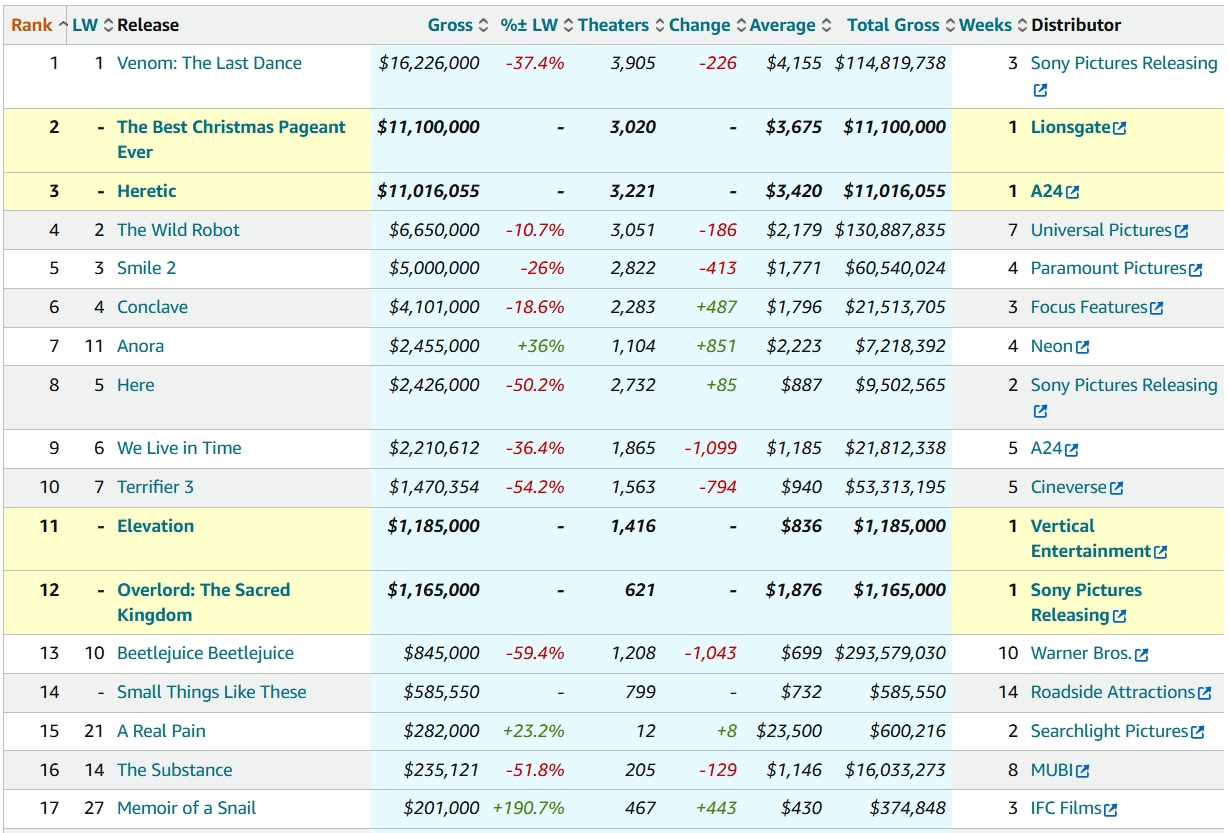Open Overlord: The Sacred Kingdom link
Screen dimensions: 1229x833
[204, 602]
